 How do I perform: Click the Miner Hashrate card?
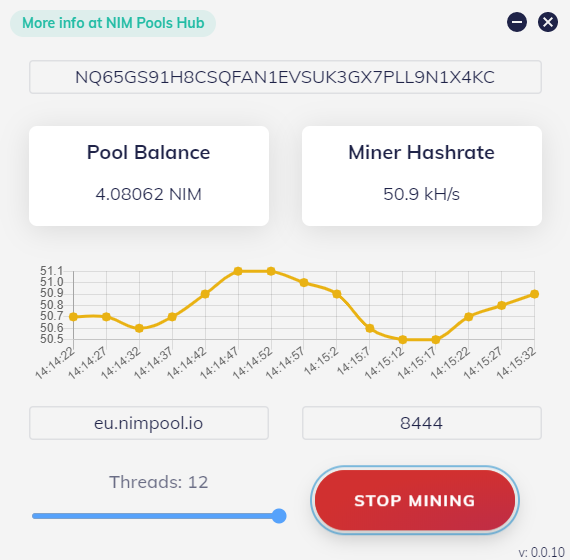click(422, 176)
